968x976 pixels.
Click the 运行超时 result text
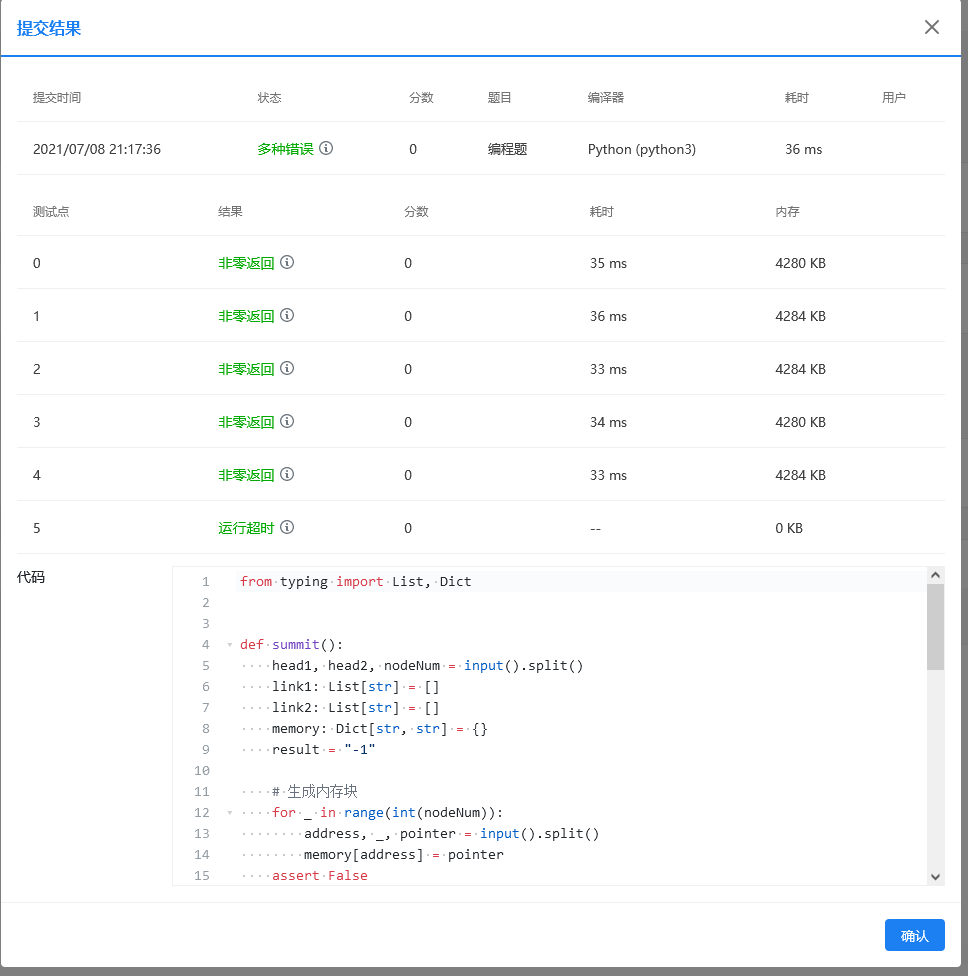pos(246,528)
